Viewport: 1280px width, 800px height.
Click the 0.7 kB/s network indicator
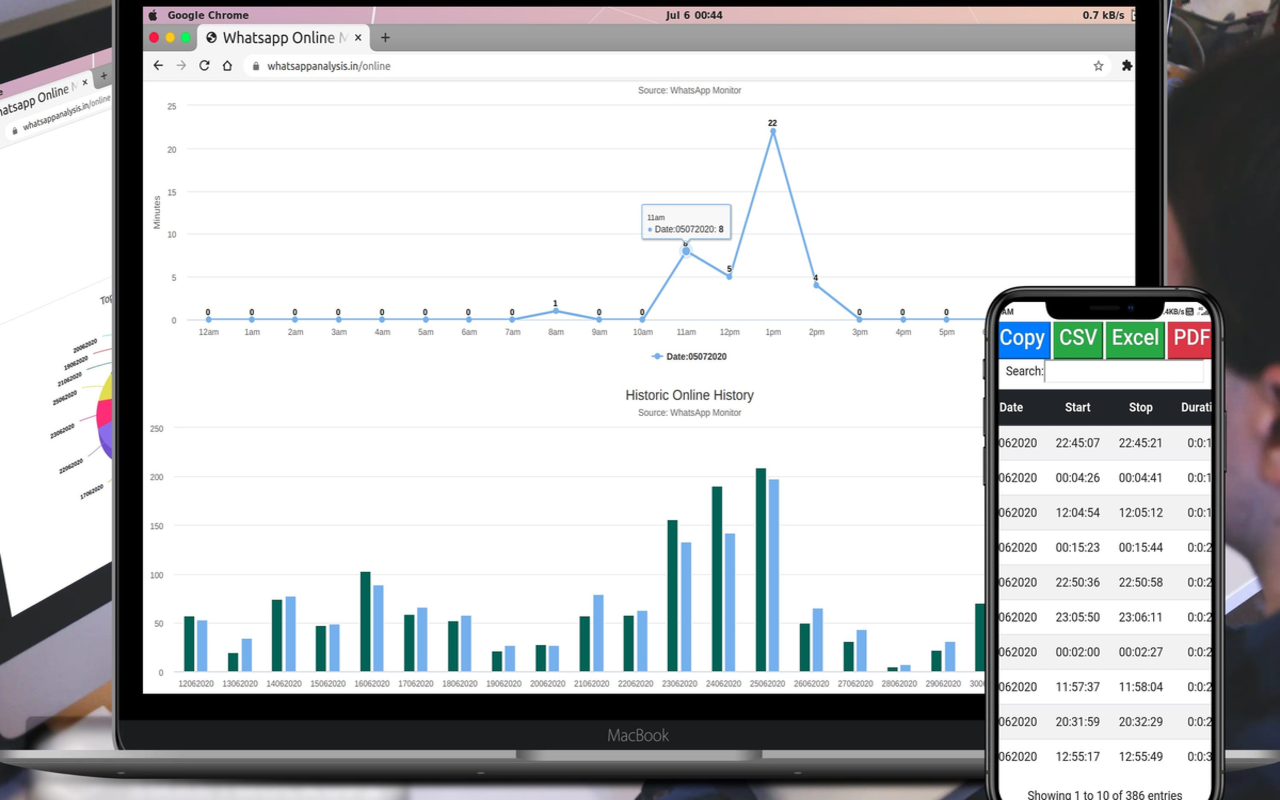coord(1104,15)
